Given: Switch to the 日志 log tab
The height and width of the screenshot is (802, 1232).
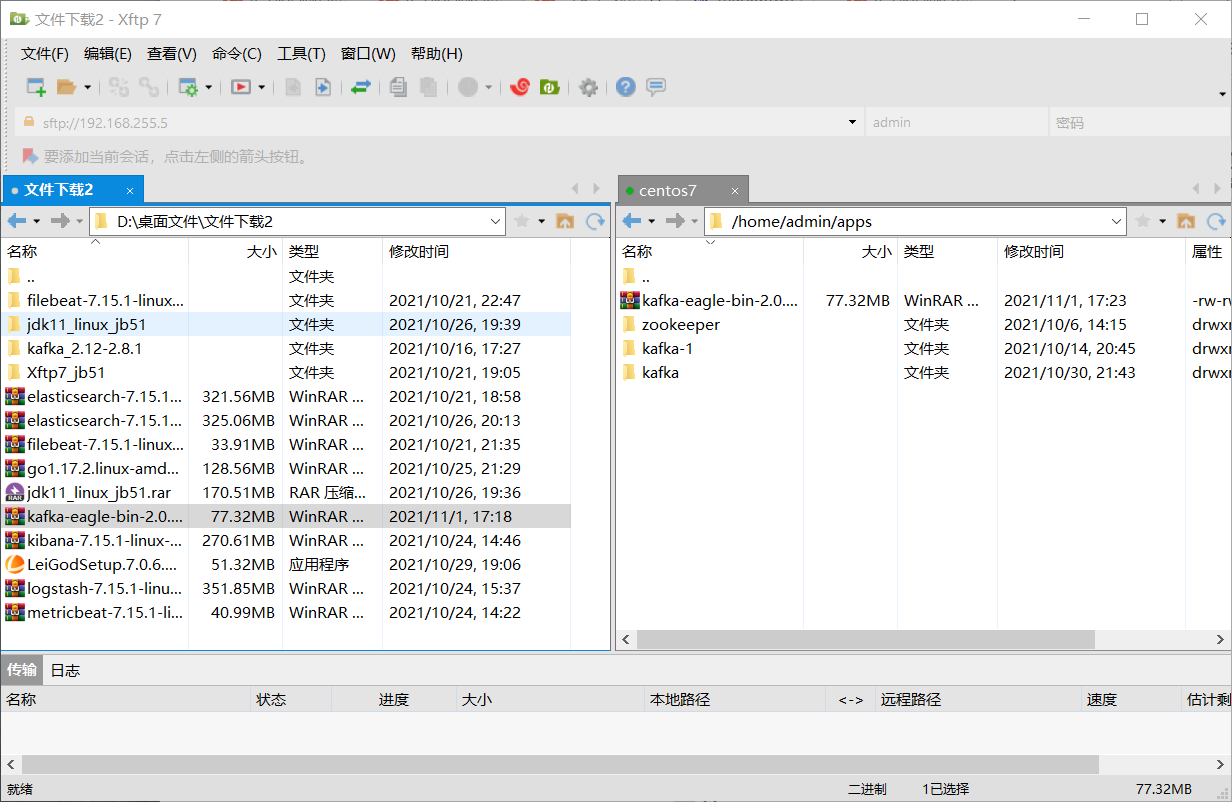Looking at the screenshot, I should tap(65, 670).
